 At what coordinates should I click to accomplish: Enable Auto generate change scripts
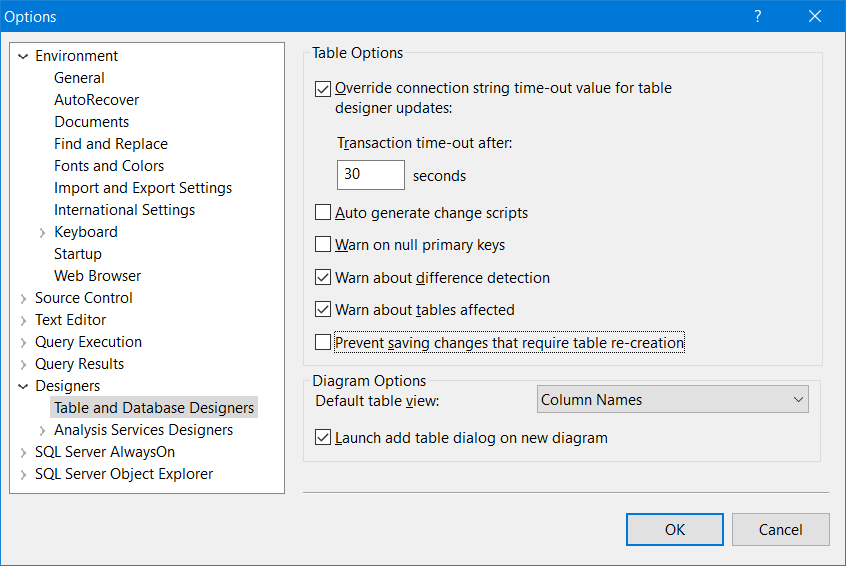[323, 213]
